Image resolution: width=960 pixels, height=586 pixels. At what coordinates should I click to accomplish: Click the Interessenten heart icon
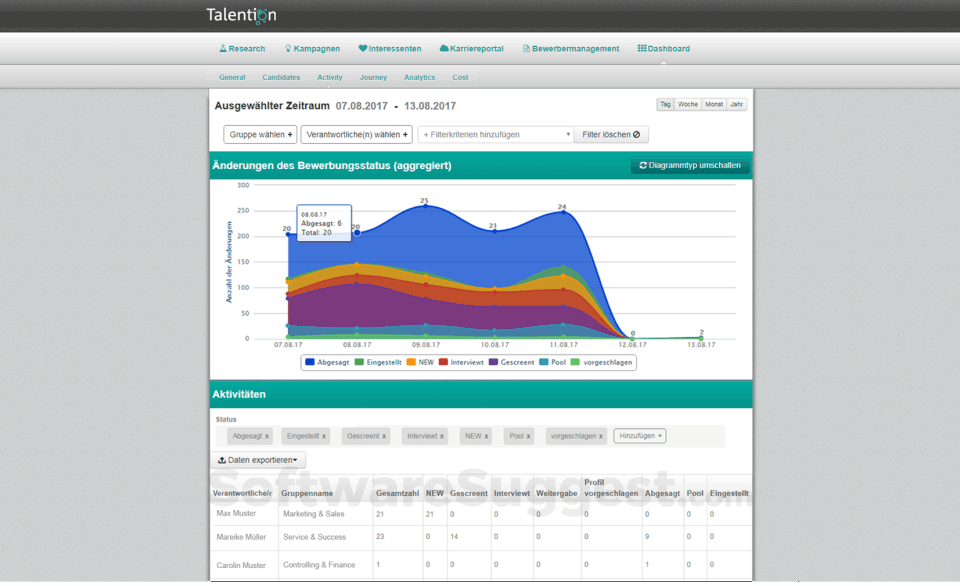[363, 48]
